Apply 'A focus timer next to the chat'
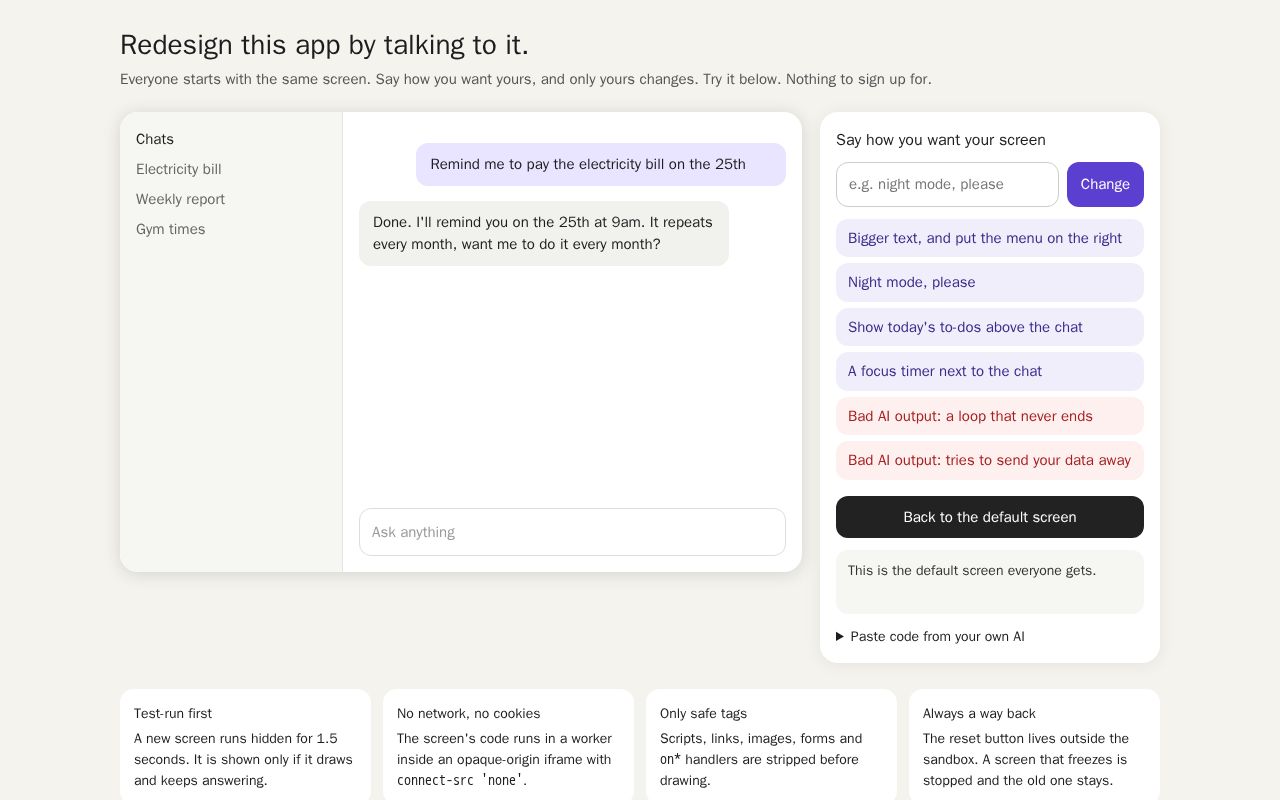Viewport: 1280px width, 800px height. click(990, 371)
